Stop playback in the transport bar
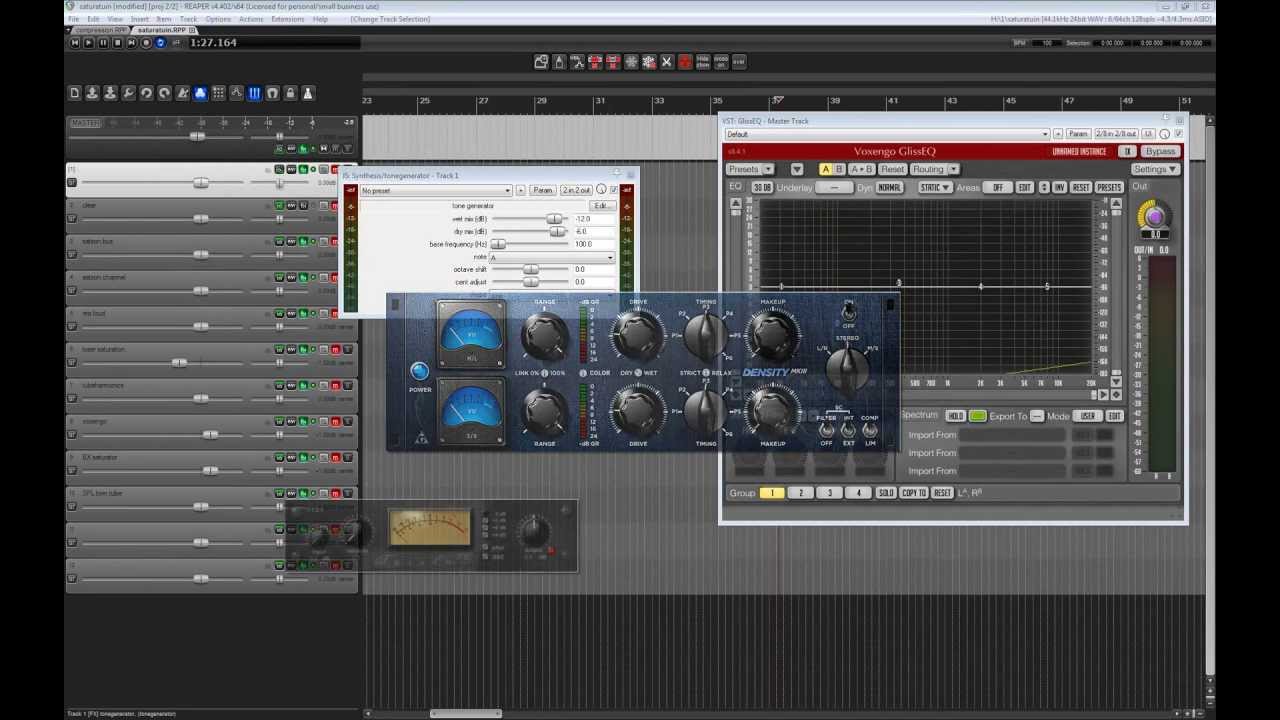The image size is (1280, 720). [x=117, y=43]
